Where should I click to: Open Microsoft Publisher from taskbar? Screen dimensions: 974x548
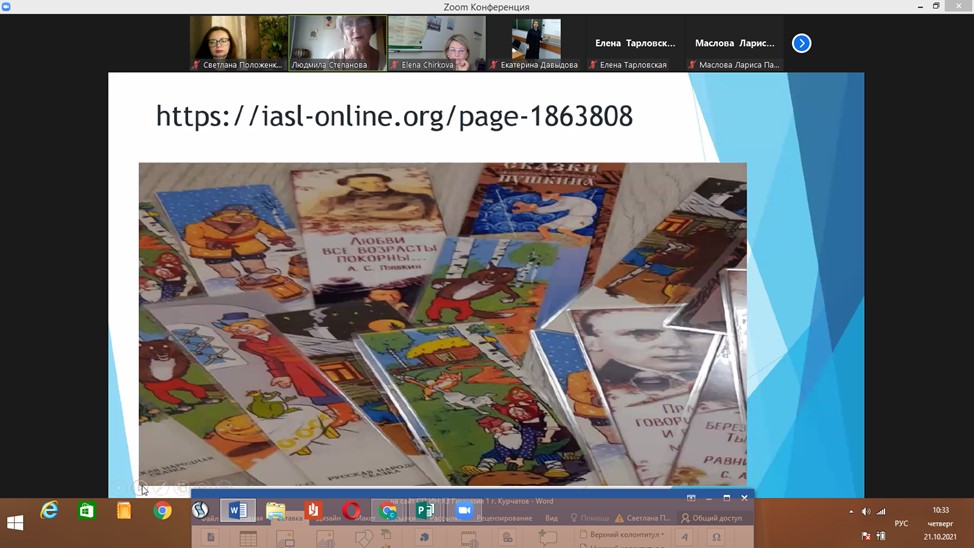click(426, 511)
